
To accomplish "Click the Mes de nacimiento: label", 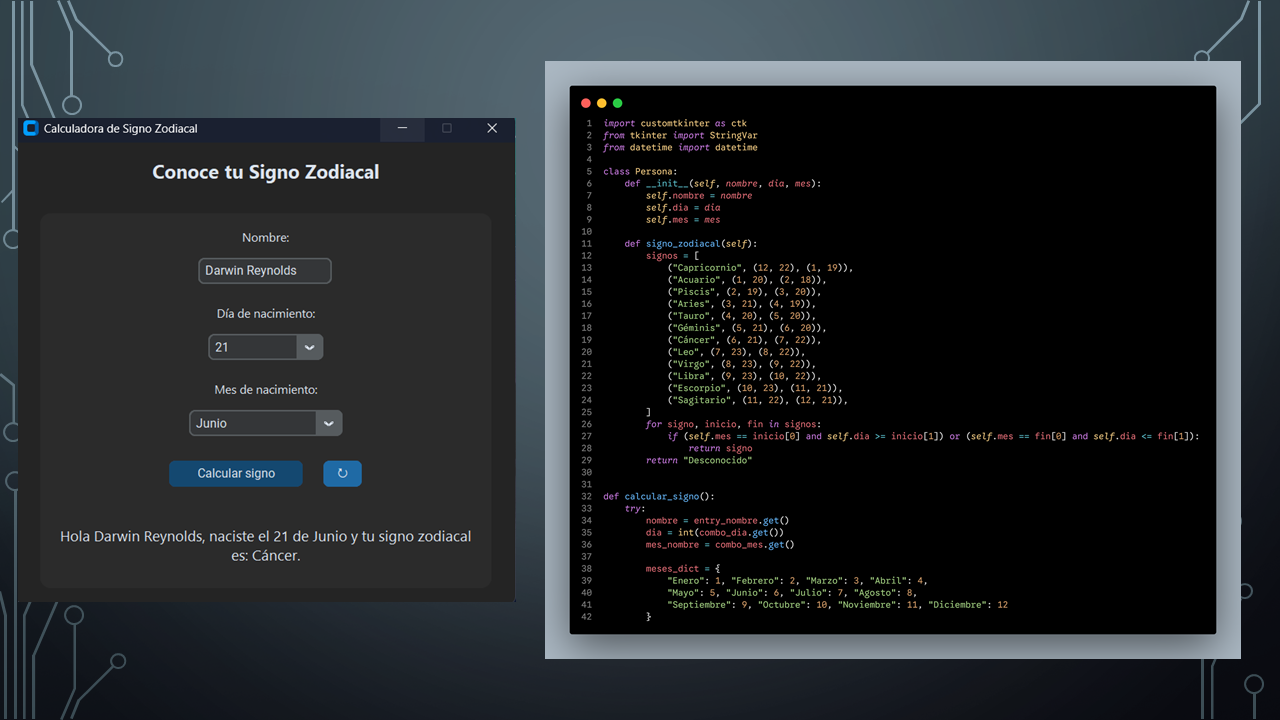I will 266,390.
